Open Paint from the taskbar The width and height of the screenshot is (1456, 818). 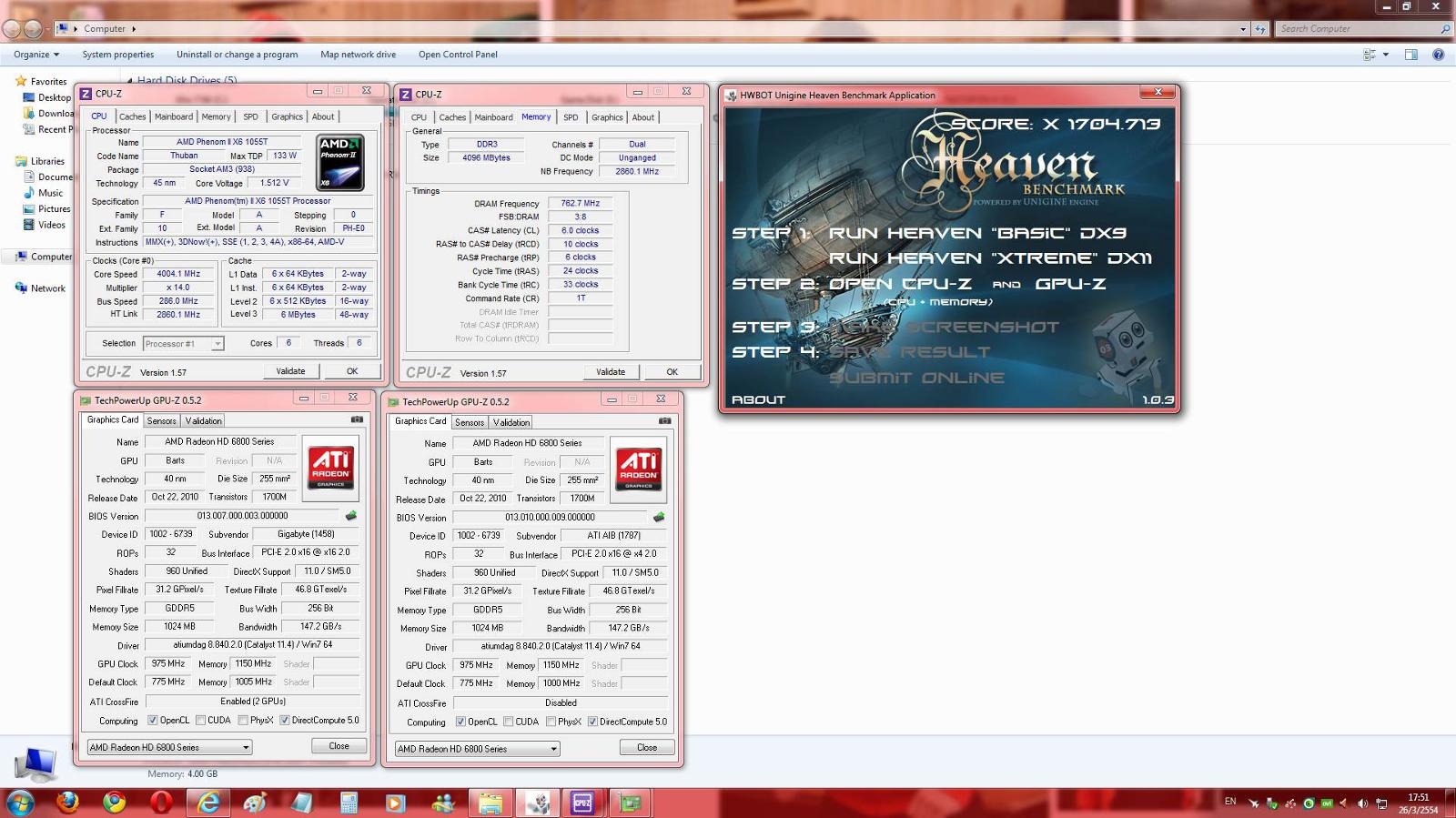pyautogui.click(x=256, y=803)
